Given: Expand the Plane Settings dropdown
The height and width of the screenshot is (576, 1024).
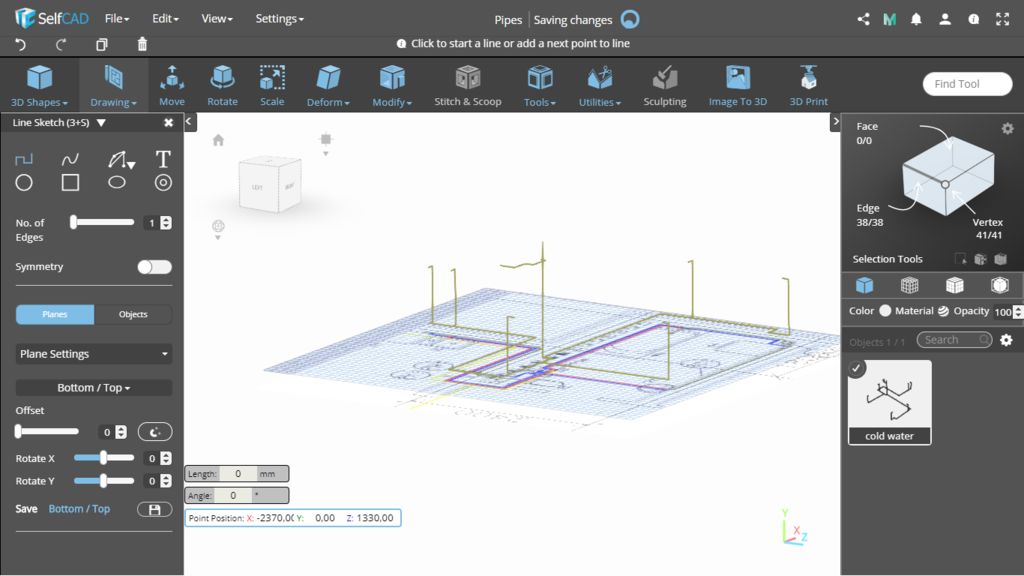Looking at the screenshot, I should coord(94,354).
